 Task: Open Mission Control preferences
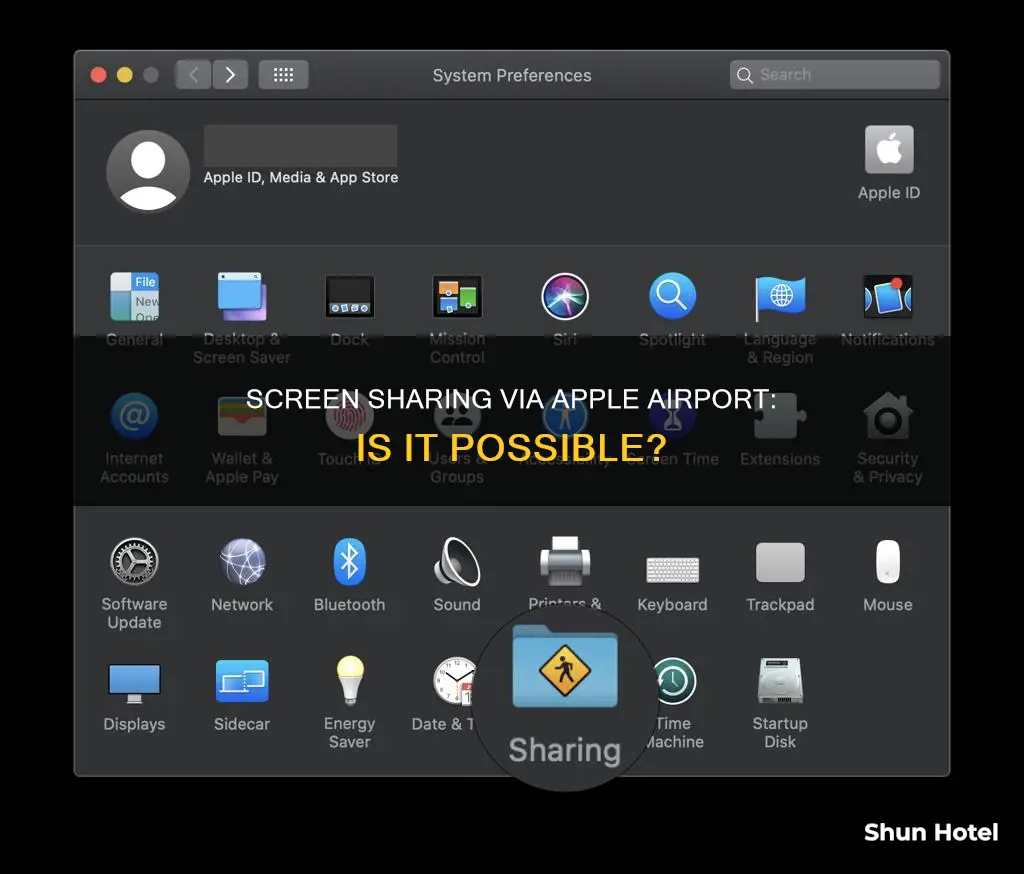tap(457, 297)
